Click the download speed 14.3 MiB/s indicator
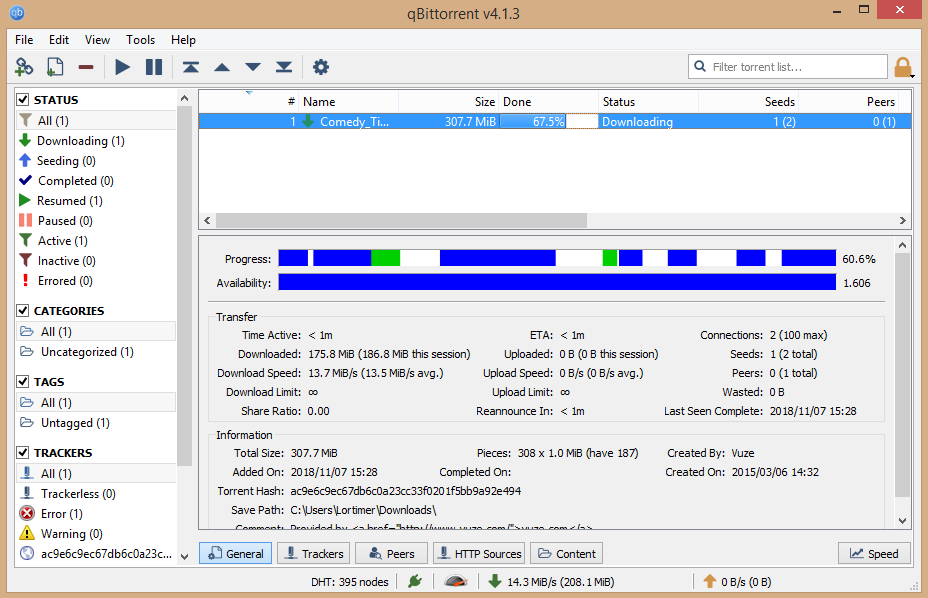Screen dimensions: 928x598 point(552,582)
